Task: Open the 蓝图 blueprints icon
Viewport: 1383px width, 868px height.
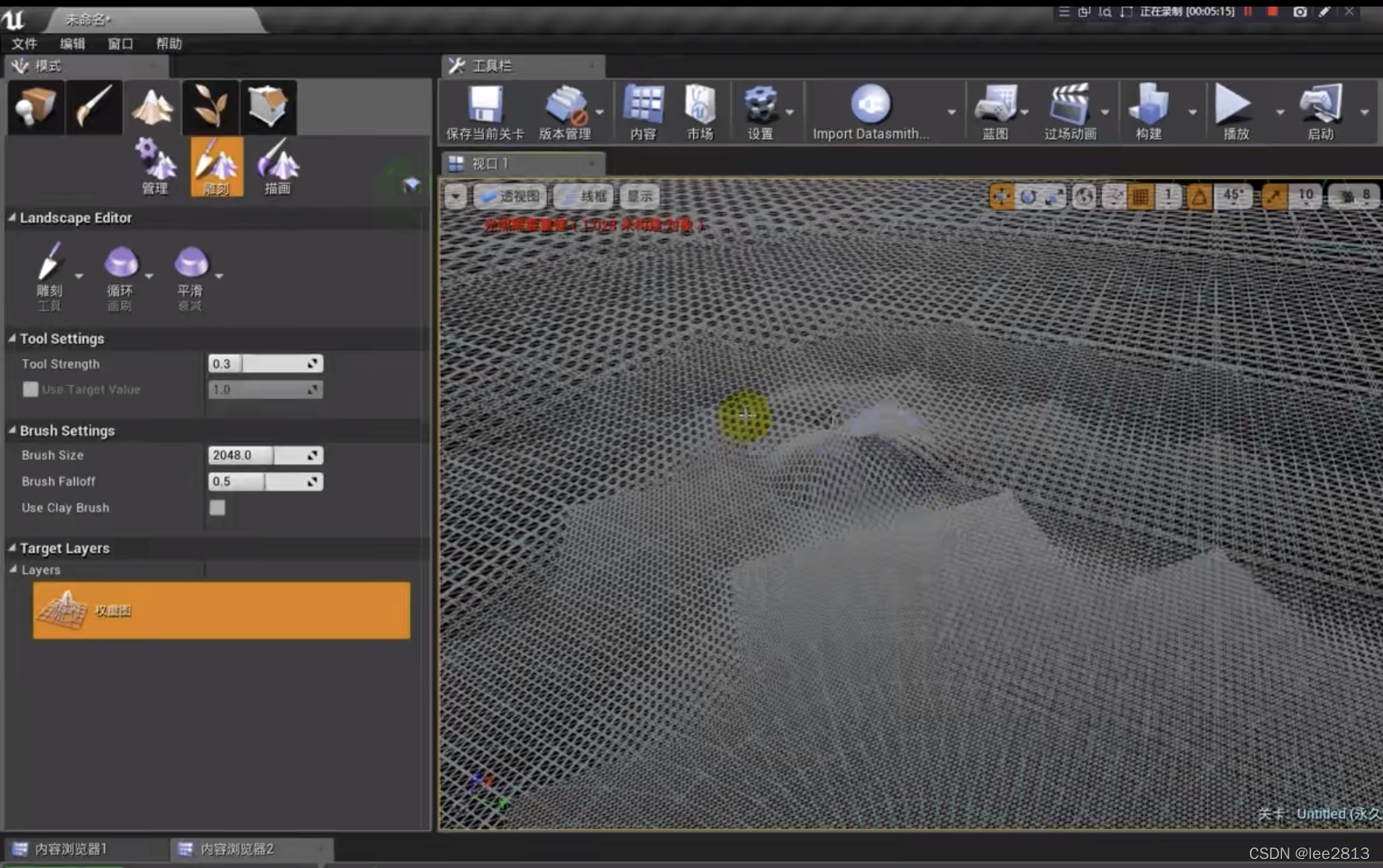Action: click(995, 113)
